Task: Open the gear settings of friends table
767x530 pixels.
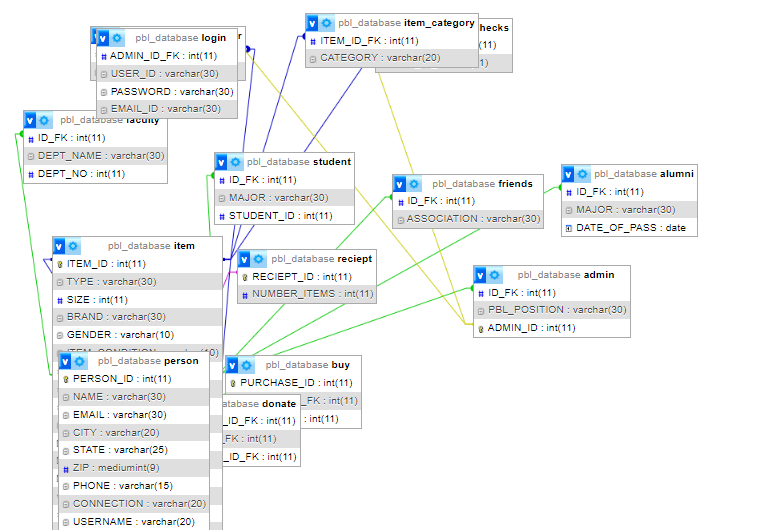Action: (x=414, y=184)
